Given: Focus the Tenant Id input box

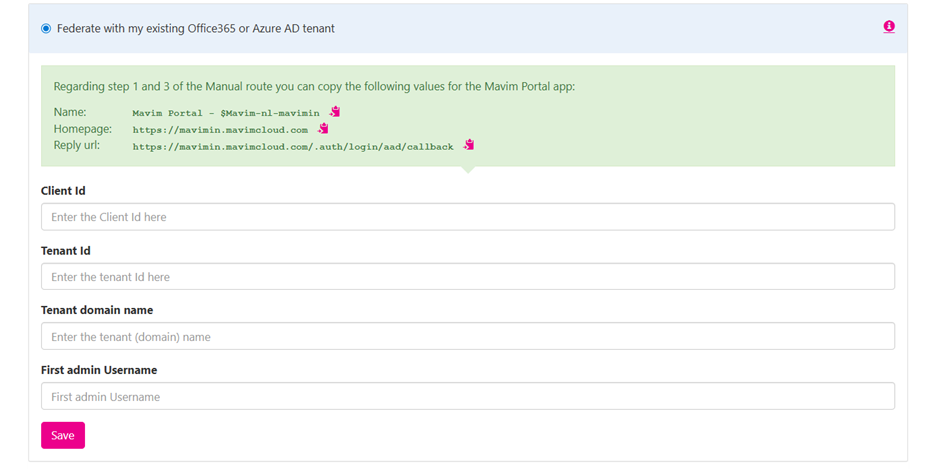Looking at the screenshot, I should pos(467,277).
